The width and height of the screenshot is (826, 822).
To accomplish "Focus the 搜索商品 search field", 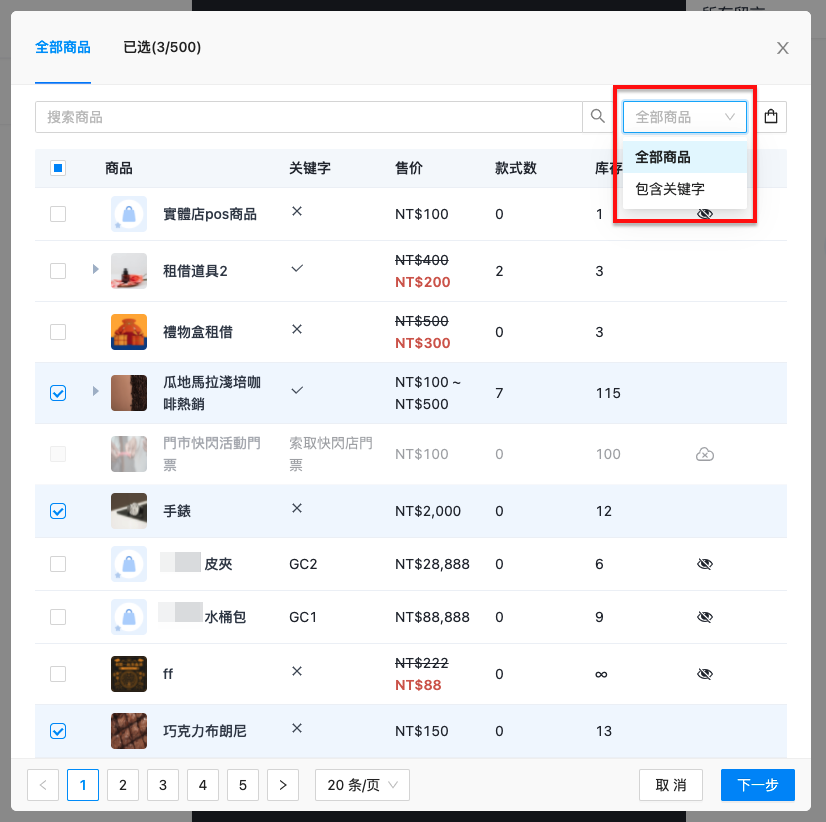I will pyautogui.click(x=309, y=116).
